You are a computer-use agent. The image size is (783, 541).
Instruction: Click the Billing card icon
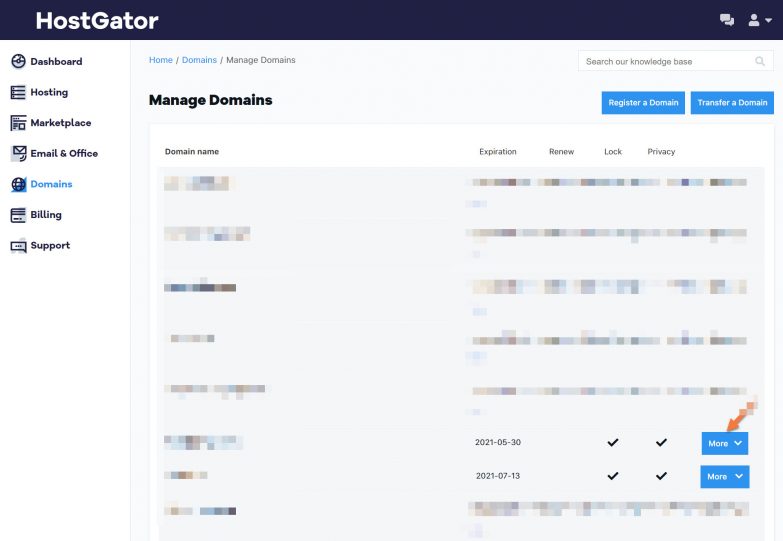click(x=18, y=215)
